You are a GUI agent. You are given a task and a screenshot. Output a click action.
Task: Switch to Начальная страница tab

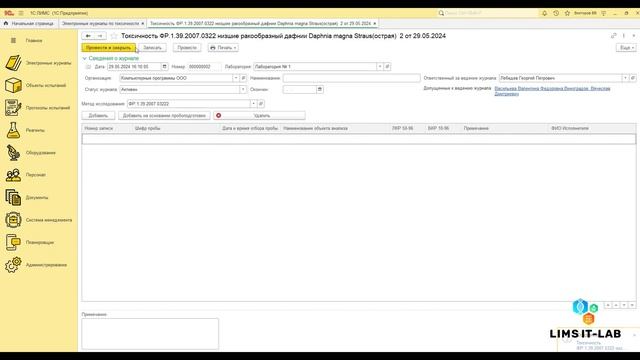coord(29,24)
